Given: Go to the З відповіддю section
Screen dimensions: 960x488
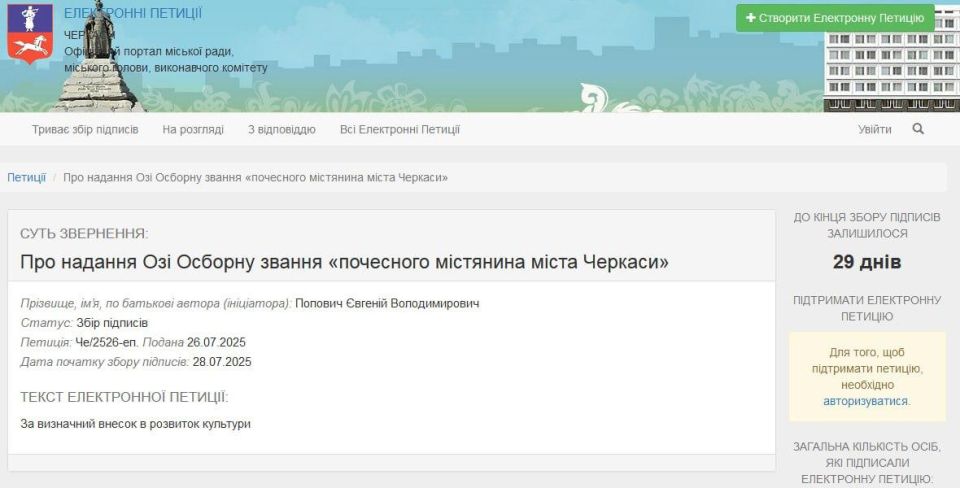Looking at the screenshot, I should click(281, 129).
